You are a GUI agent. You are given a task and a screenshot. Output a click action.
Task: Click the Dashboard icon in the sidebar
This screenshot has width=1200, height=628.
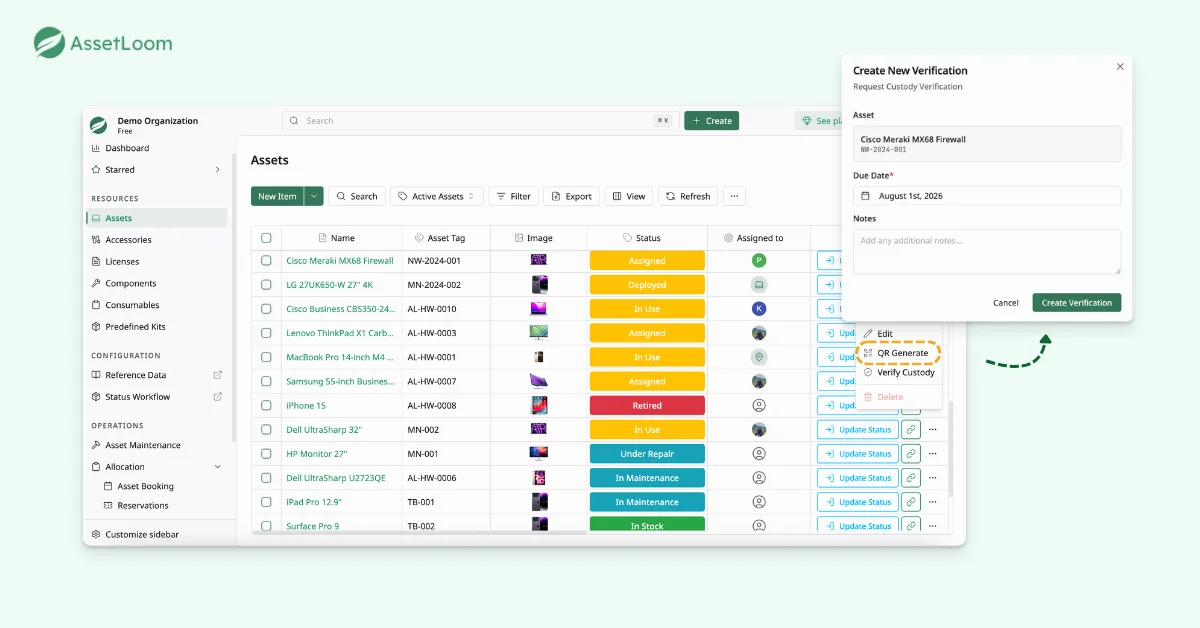click(x=96, y=148)
